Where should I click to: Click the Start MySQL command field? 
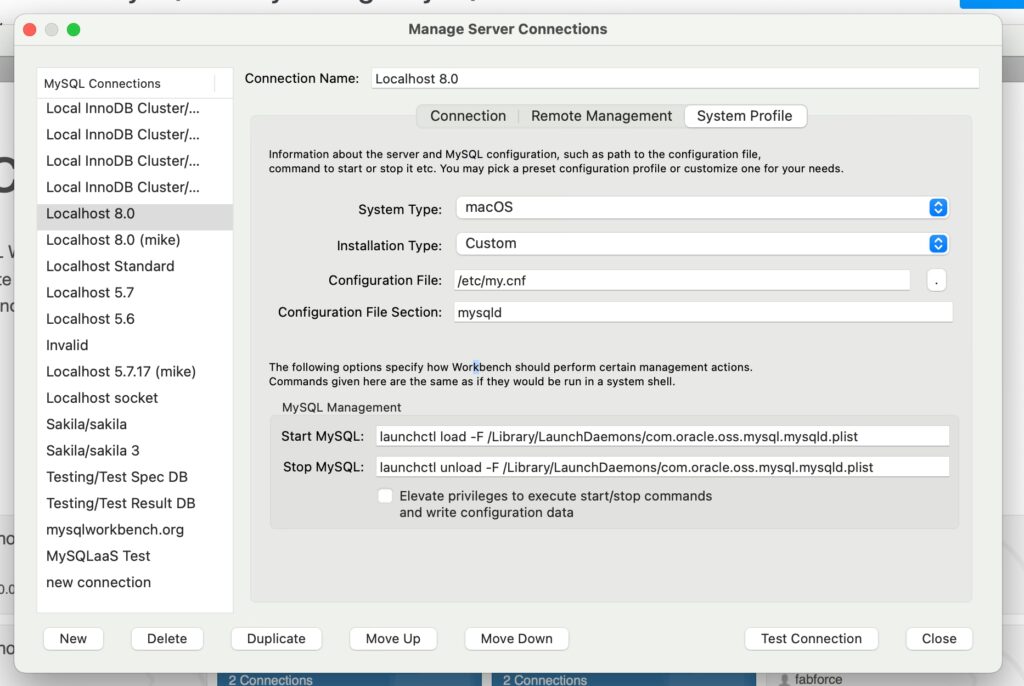(x=661, y=437)
